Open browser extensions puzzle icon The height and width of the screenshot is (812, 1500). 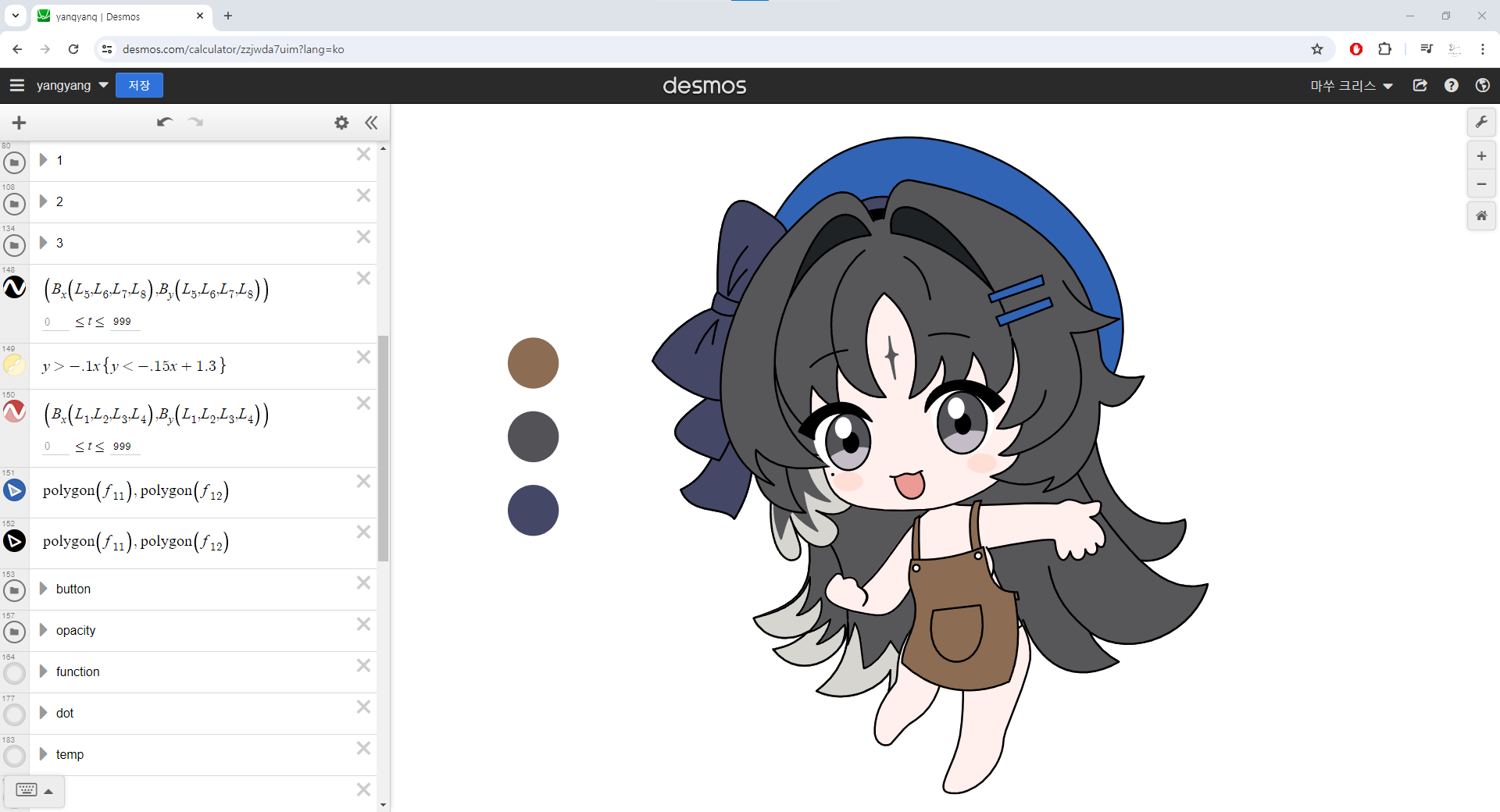coord(1384,49)
